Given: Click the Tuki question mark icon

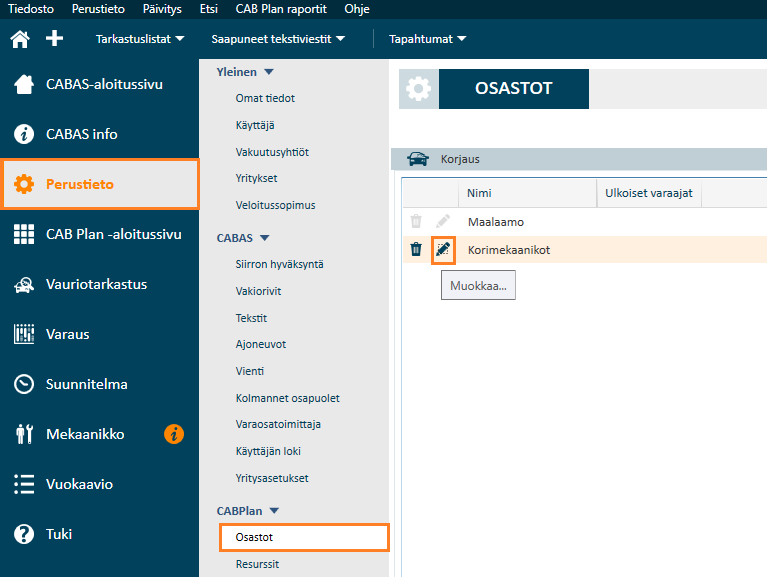Looking at the screenshot, I should 24,534.
